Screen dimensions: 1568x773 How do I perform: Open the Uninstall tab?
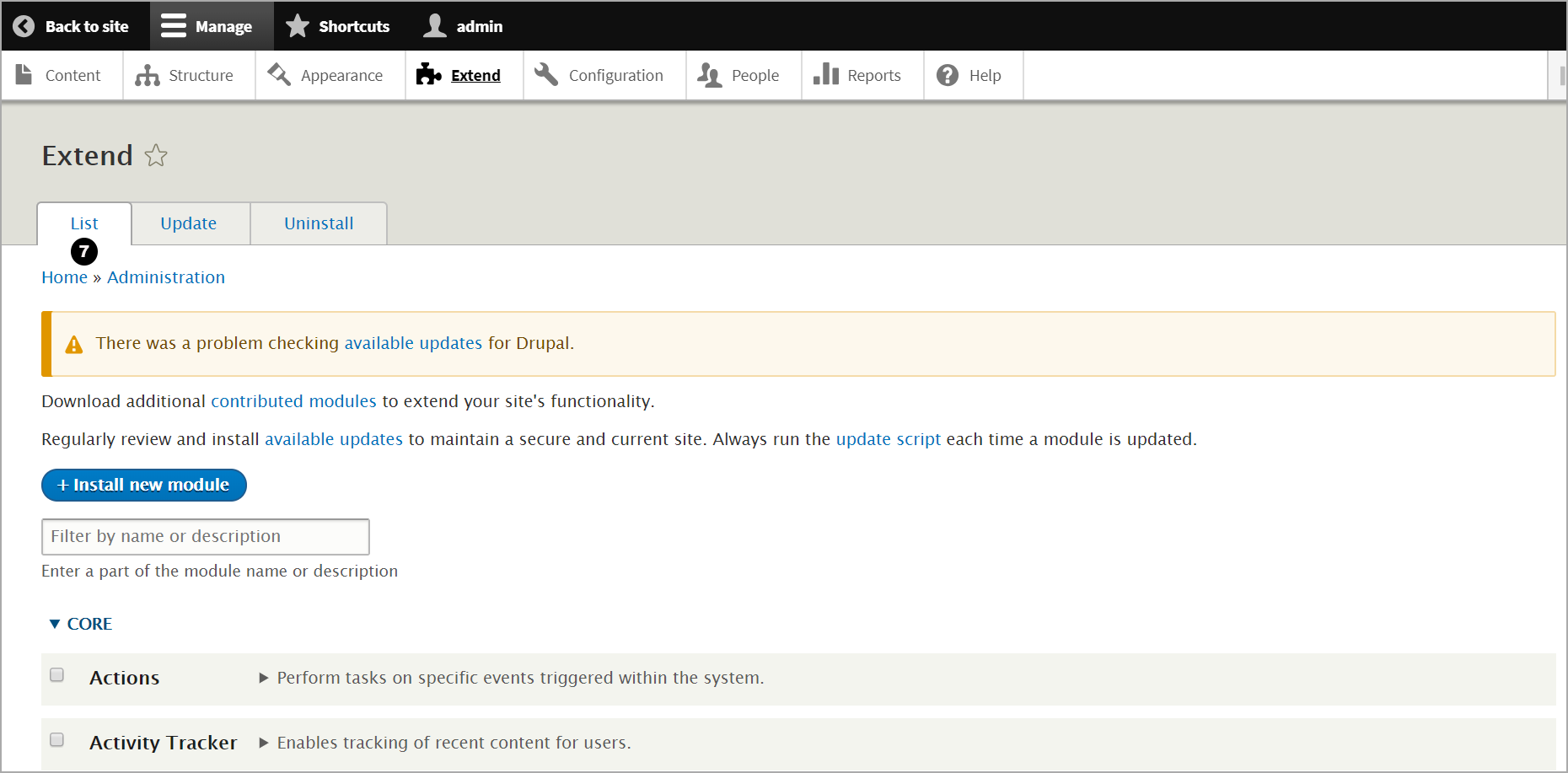coord(319,223)
